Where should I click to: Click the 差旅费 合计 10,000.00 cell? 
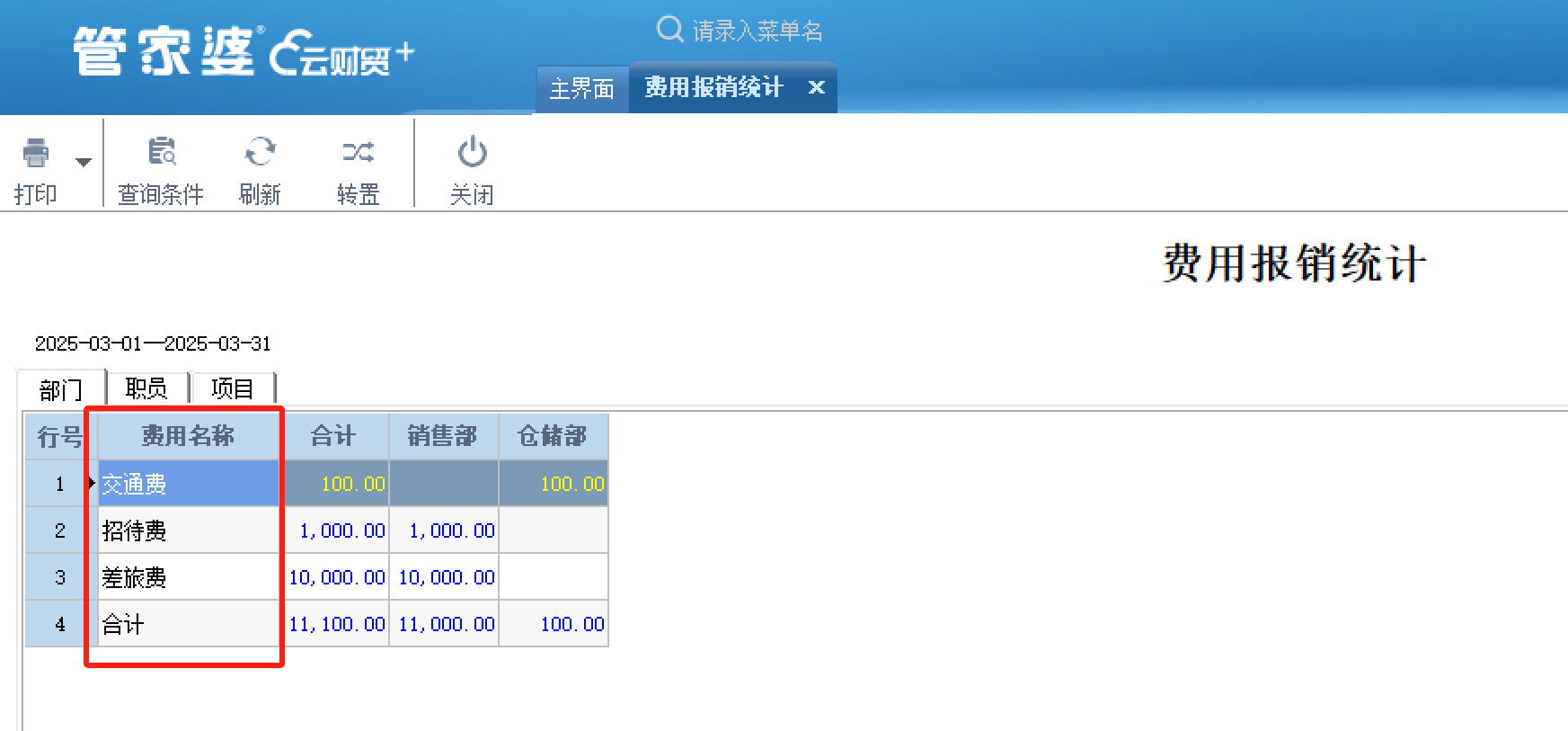tap(335, 577)
